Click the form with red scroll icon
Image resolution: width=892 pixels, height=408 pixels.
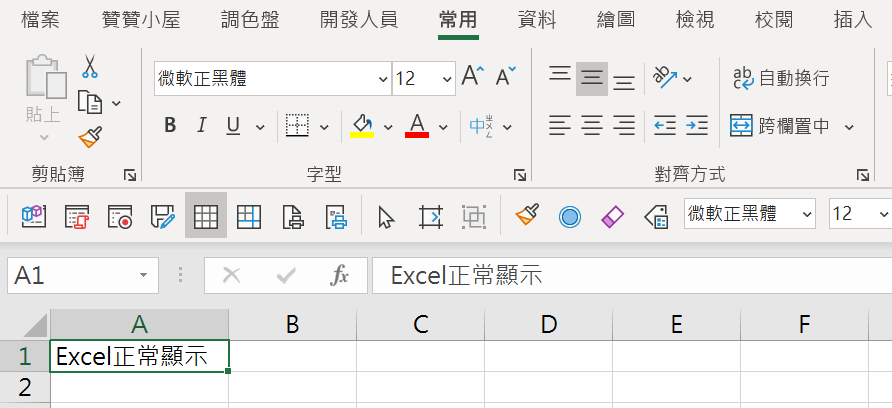76,216
